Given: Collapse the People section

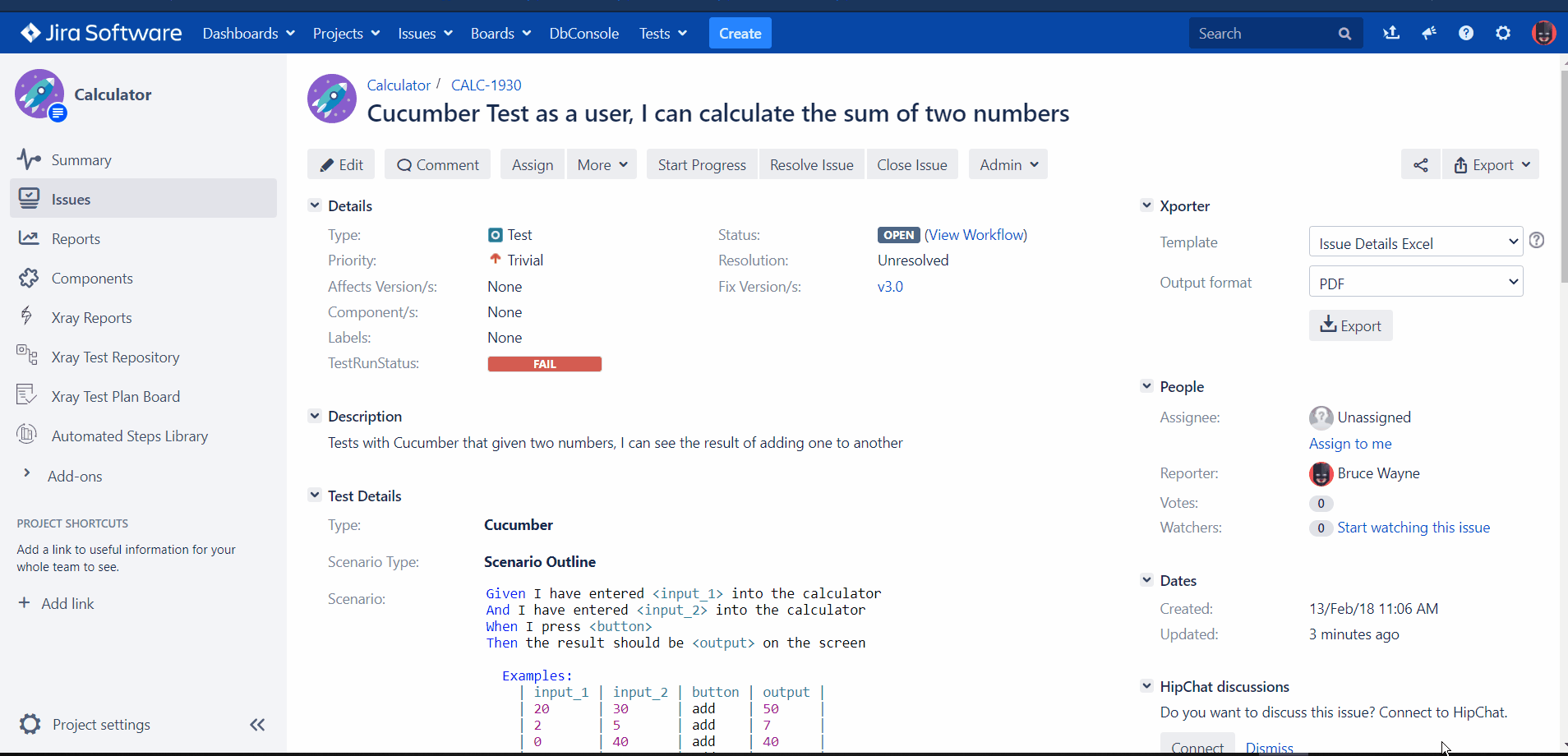Looking at the screenshot, I should [x=1146, y=386].
